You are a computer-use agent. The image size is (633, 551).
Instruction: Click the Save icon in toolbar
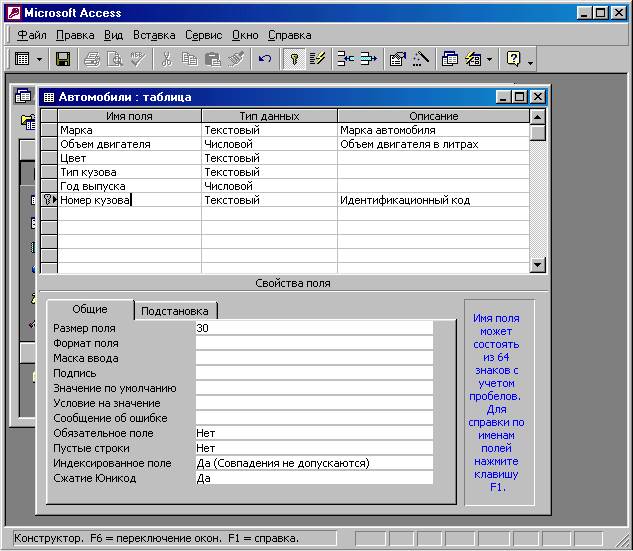63,59
